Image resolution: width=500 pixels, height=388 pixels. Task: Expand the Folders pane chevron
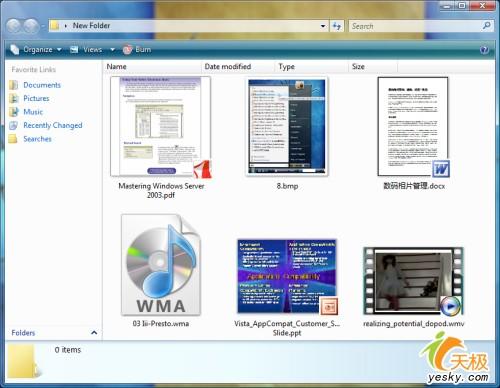94,332
